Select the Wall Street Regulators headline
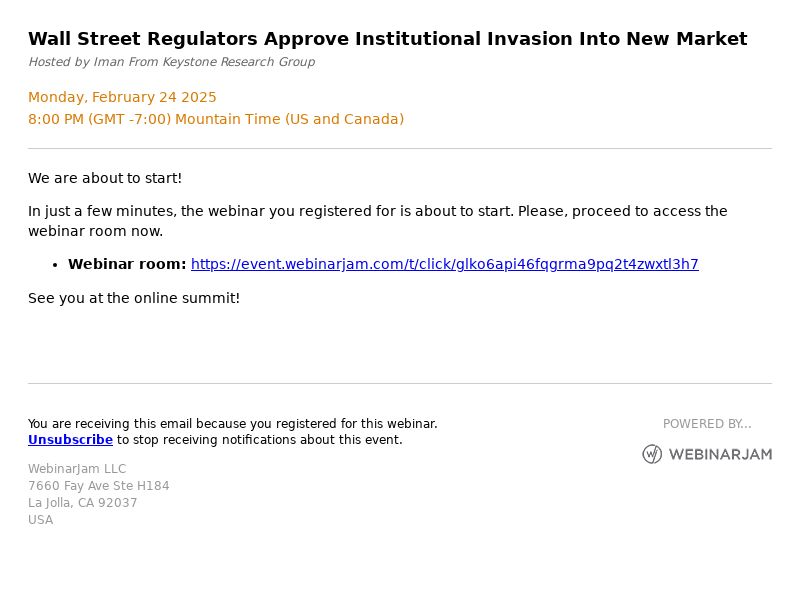This screenshot has height=600, width=800. pyautogui.click(x=388, y=39)
